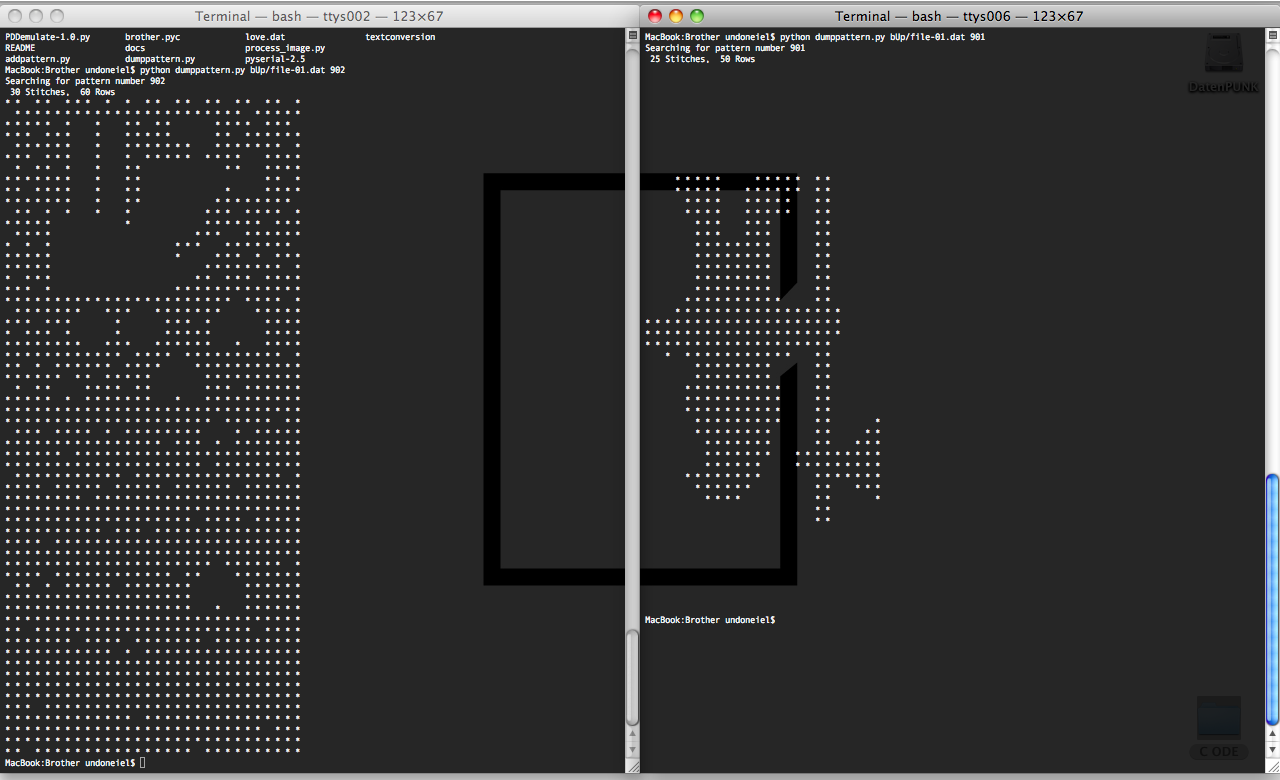The height and width of the screenshot is (780, 1280).
Task: Zoom the ttys006 Terminal window
Action: (x=697, y=16)
